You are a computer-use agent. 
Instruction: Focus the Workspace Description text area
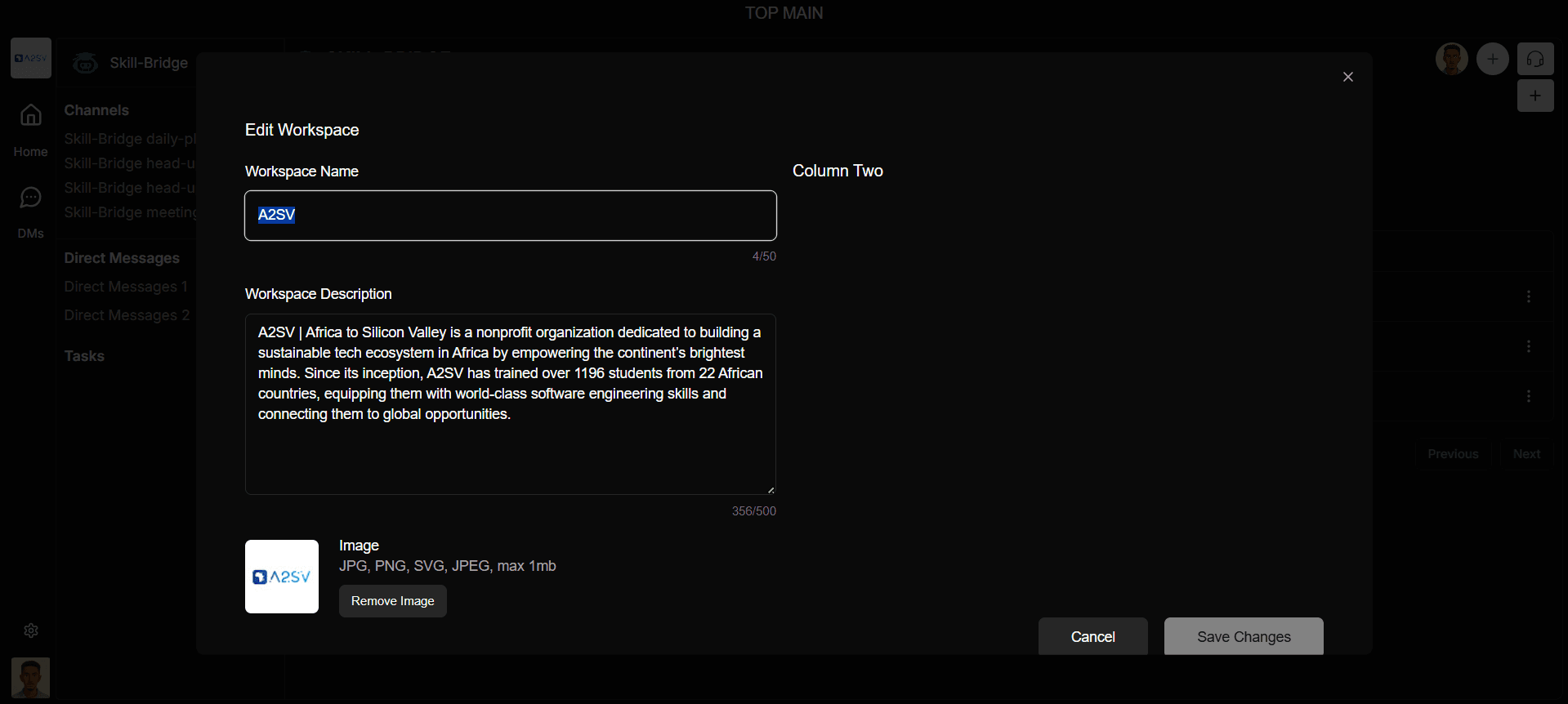tap(511, 404)
